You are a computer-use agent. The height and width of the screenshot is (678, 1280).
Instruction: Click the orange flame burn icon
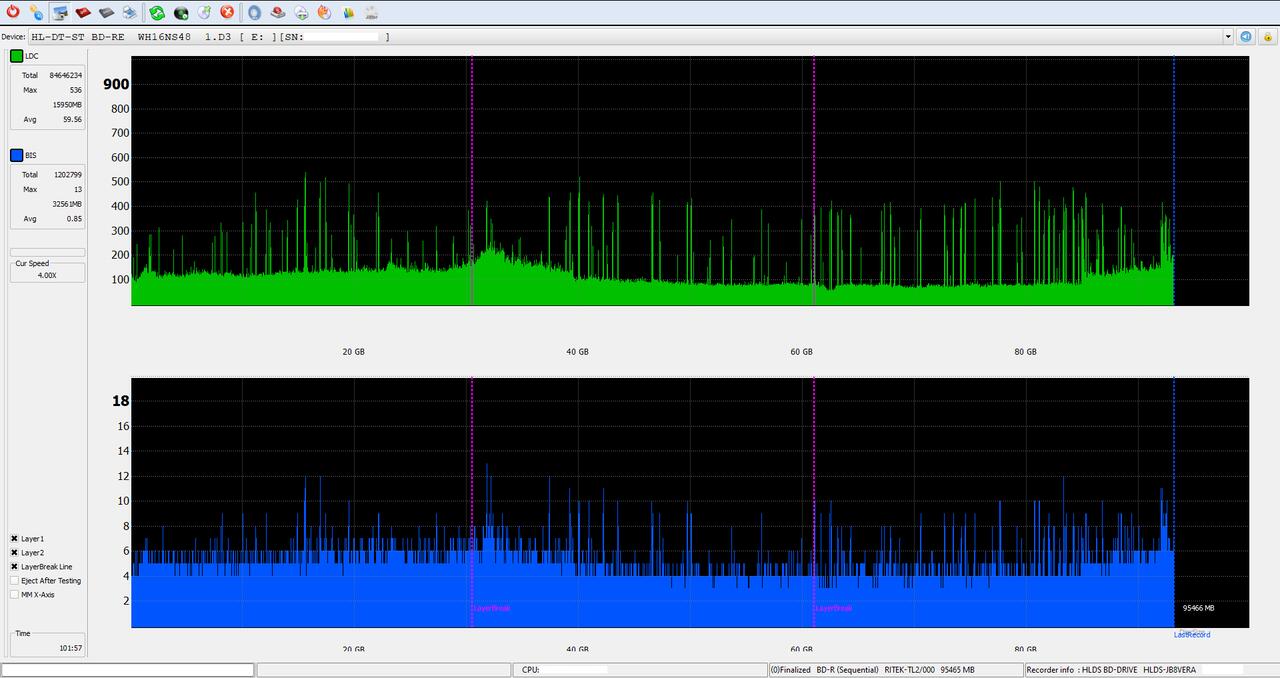coord(324,12)
